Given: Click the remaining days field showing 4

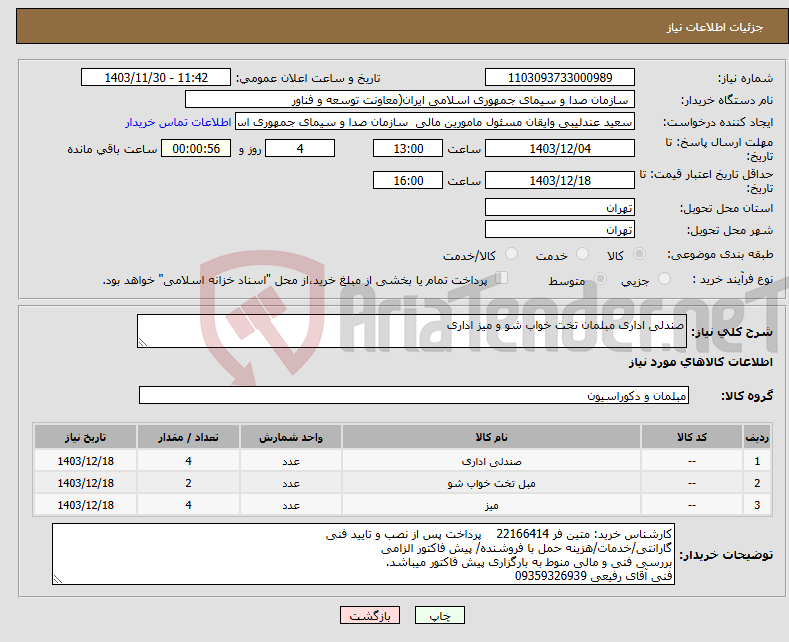Looking at the screenshot, I should click(x=300, y=148).
